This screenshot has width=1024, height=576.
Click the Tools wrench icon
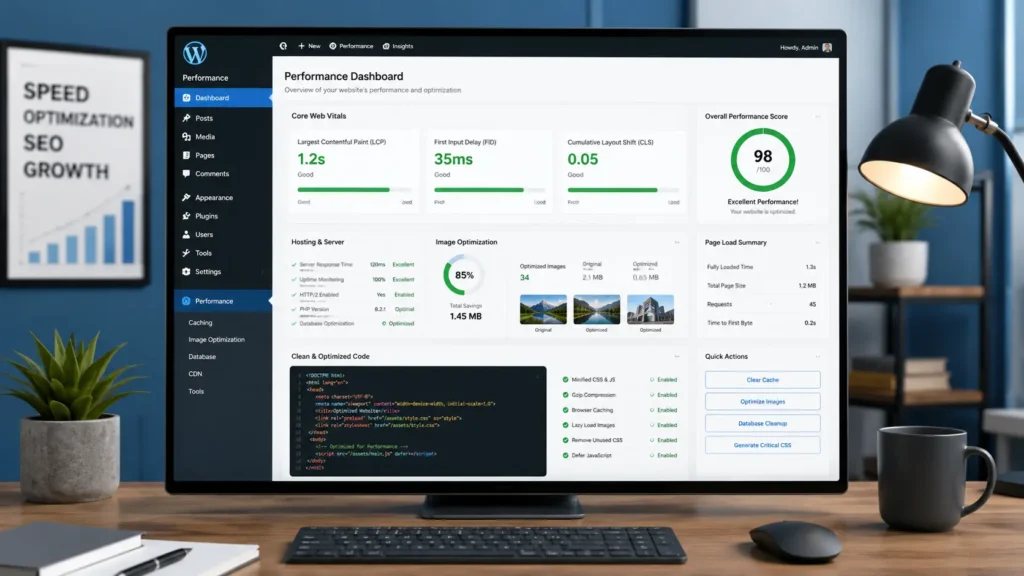click(186, 253)
